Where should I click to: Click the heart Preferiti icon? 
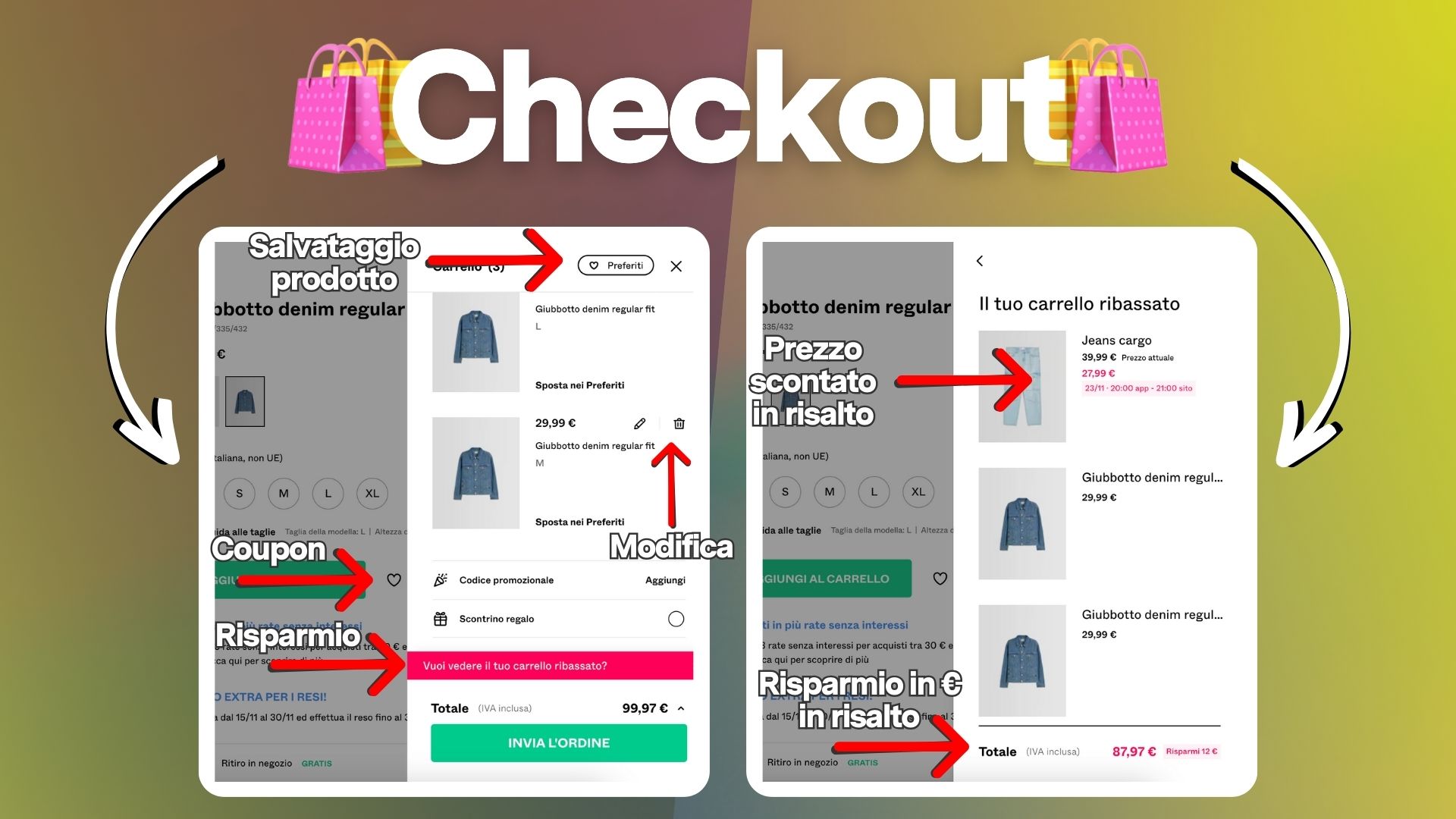click(616, 265)
